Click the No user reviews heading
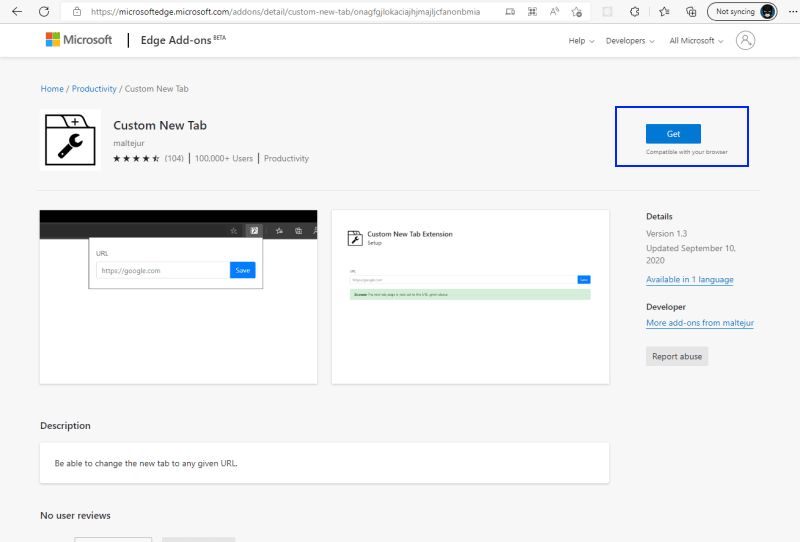Screen dimensions: 800x542 coord(75,515)
